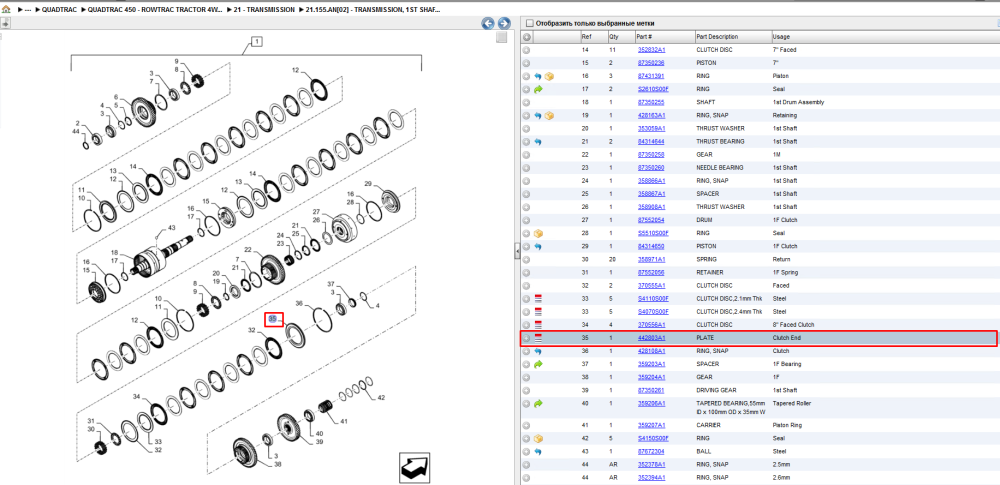1000x485 pixels.
Task: Click callout 35 in the diagram
Action: (x=274, y=319)
